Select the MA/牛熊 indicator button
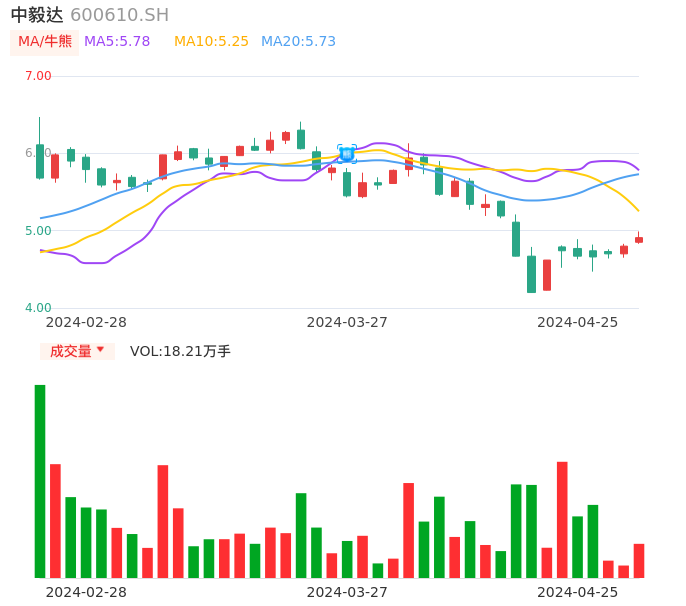The width and height of the screenshot is (686, 606). [45, 42]
